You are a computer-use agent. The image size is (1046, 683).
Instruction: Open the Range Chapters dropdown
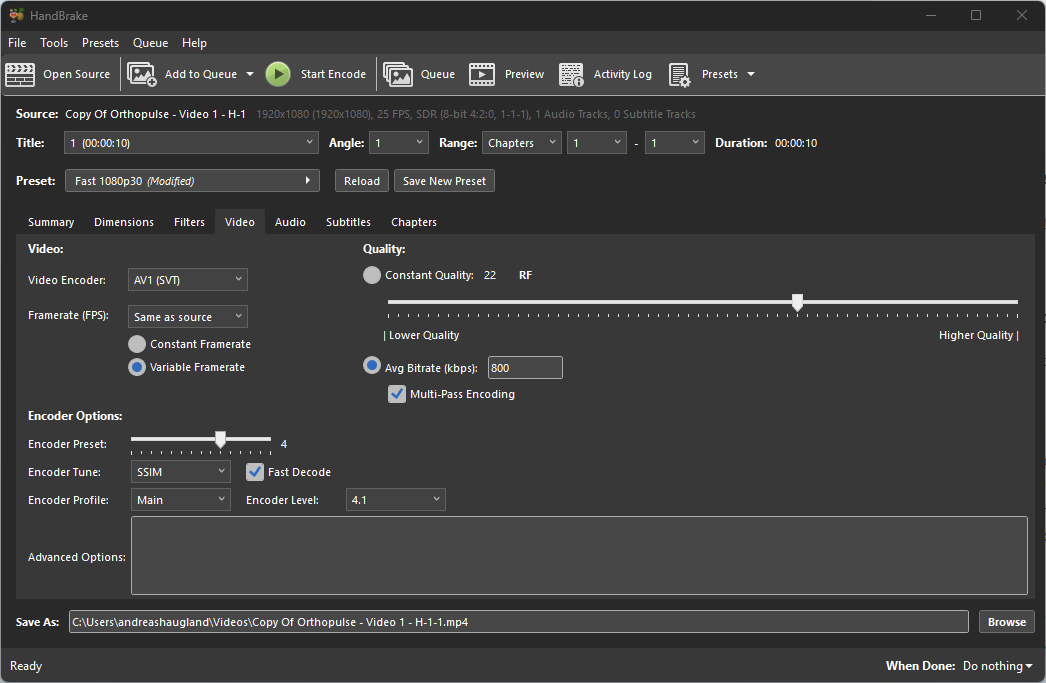(522, 143)
